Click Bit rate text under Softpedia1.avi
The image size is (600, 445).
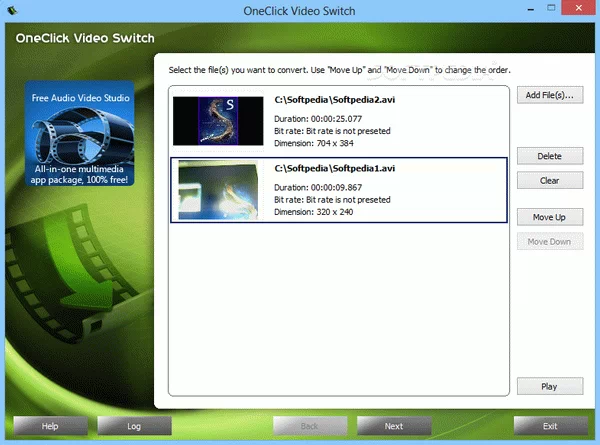332,200
